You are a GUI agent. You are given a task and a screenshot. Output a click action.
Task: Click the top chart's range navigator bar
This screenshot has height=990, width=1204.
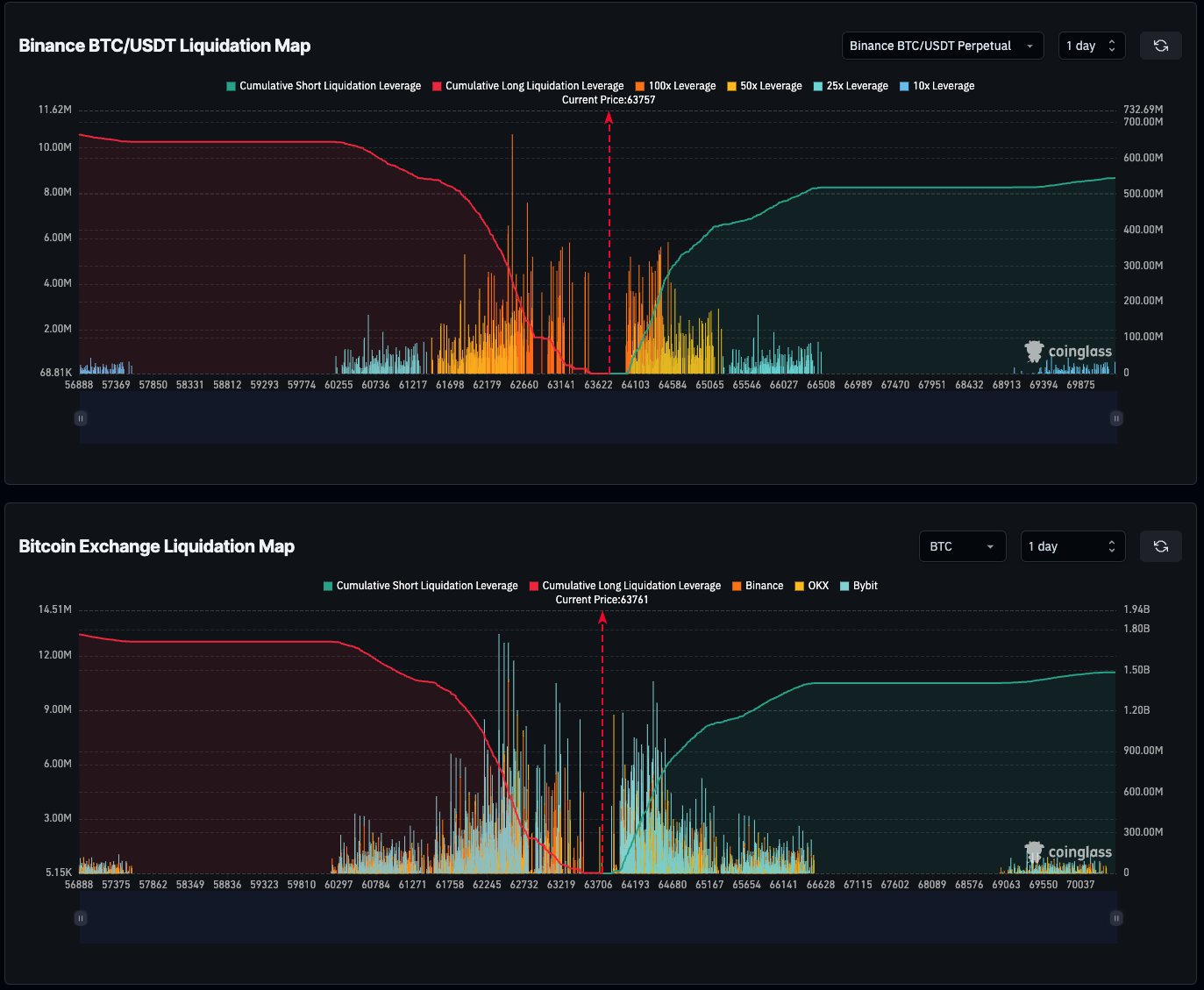point(598,418)
